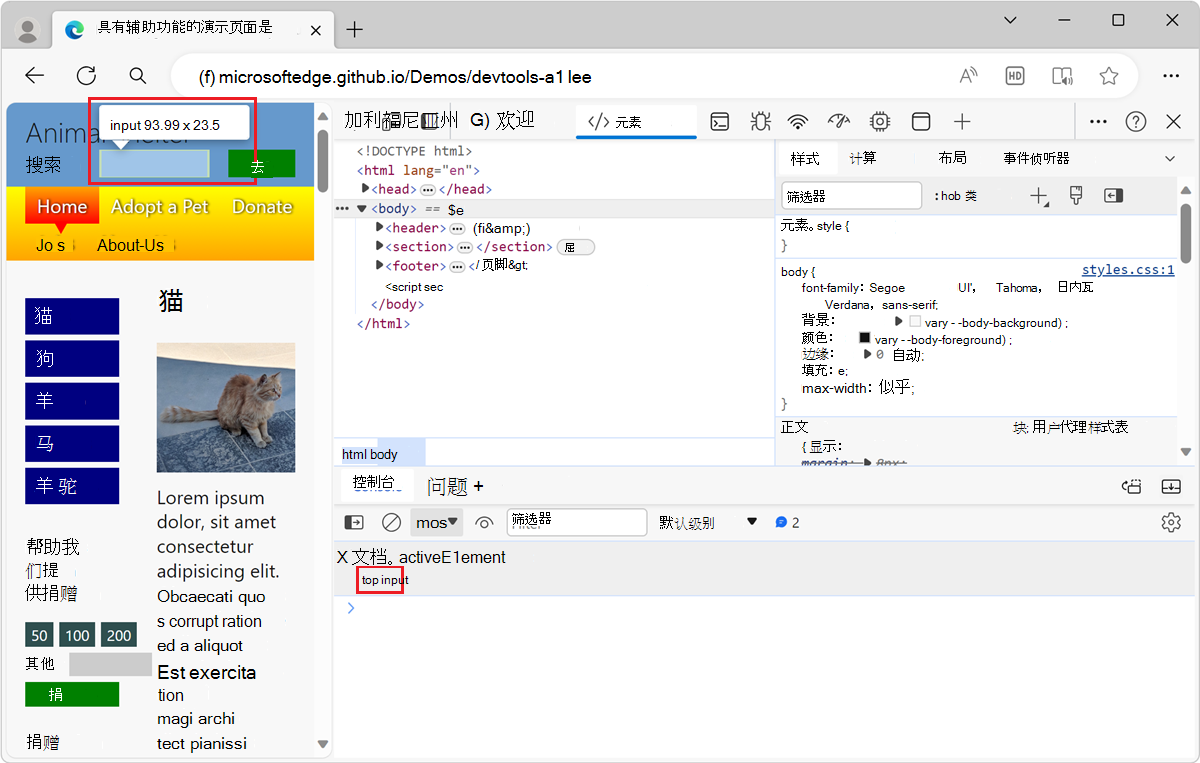This screenshot has height=763, width=1200.
Task: Open the styles.css:1 source link
Action: click(1128, 270)
